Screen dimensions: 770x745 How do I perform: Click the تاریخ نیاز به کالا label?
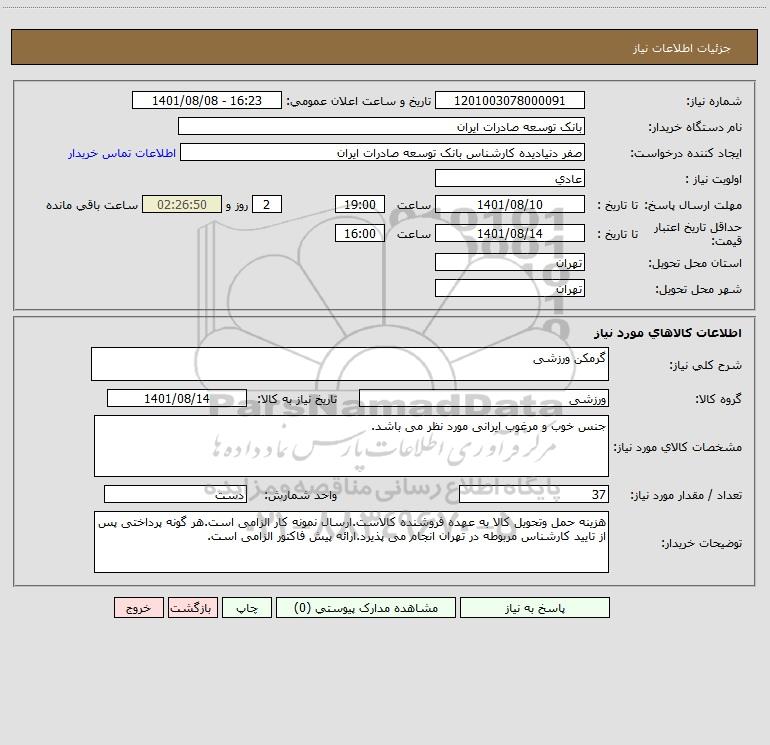(297, 399)
